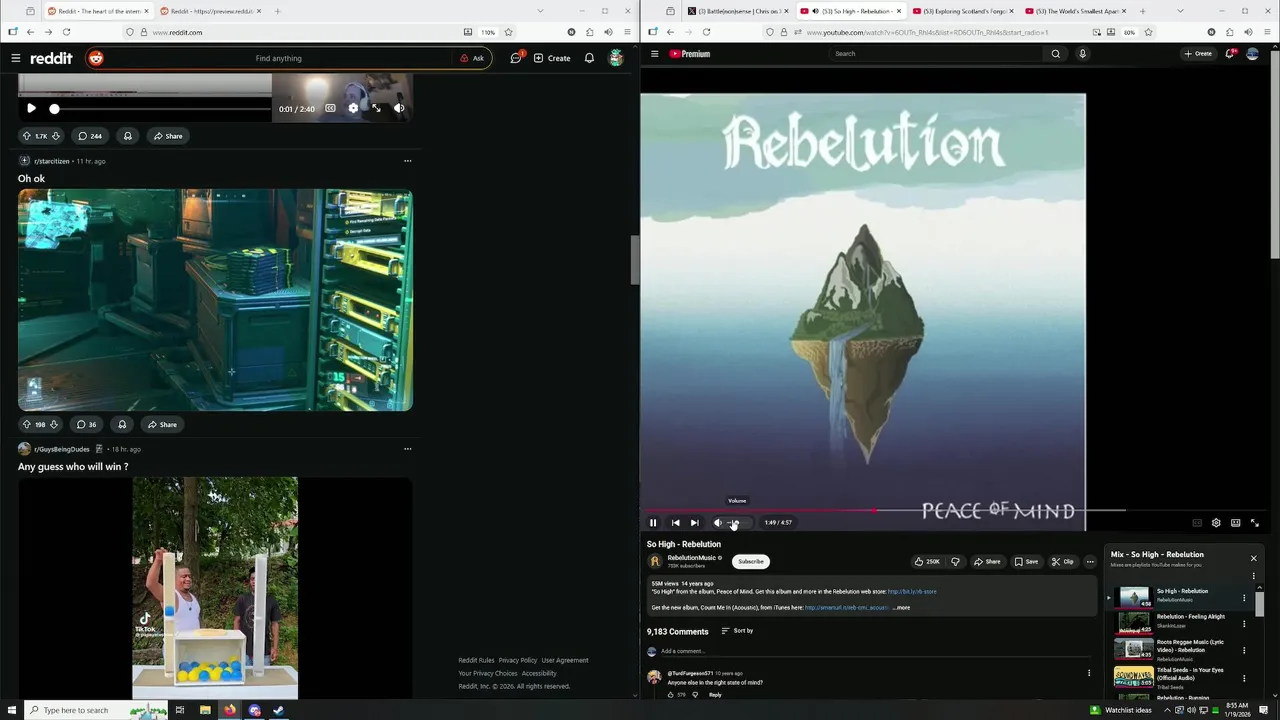The height and width of the screenshot is (720, 1280).
Task: Close the Mix - So High playlist panel
Action: [x=1253, y=558]
